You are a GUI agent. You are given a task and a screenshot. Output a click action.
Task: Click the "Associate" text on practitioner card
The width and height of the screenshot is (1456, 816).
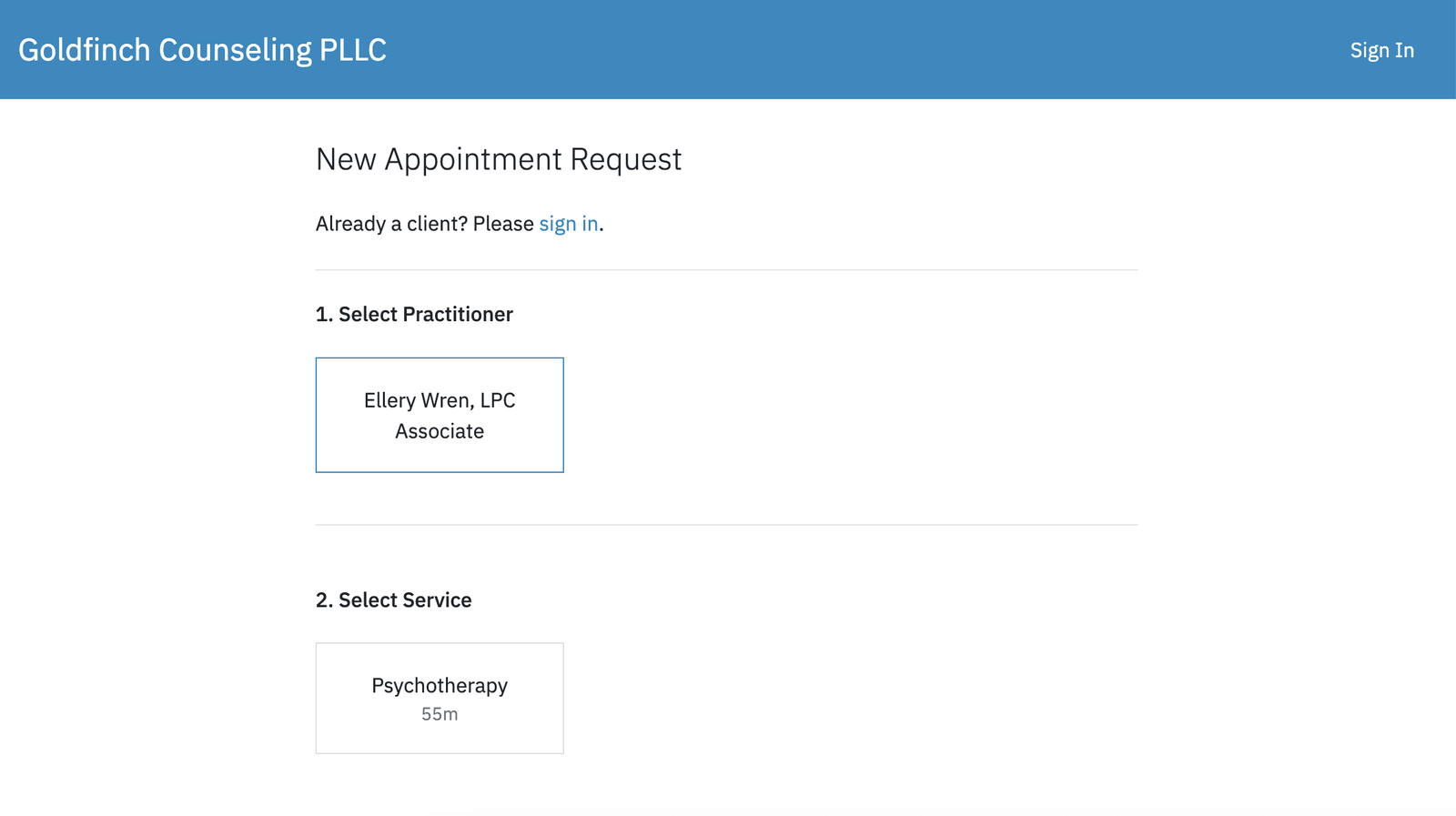coord(440,431)
